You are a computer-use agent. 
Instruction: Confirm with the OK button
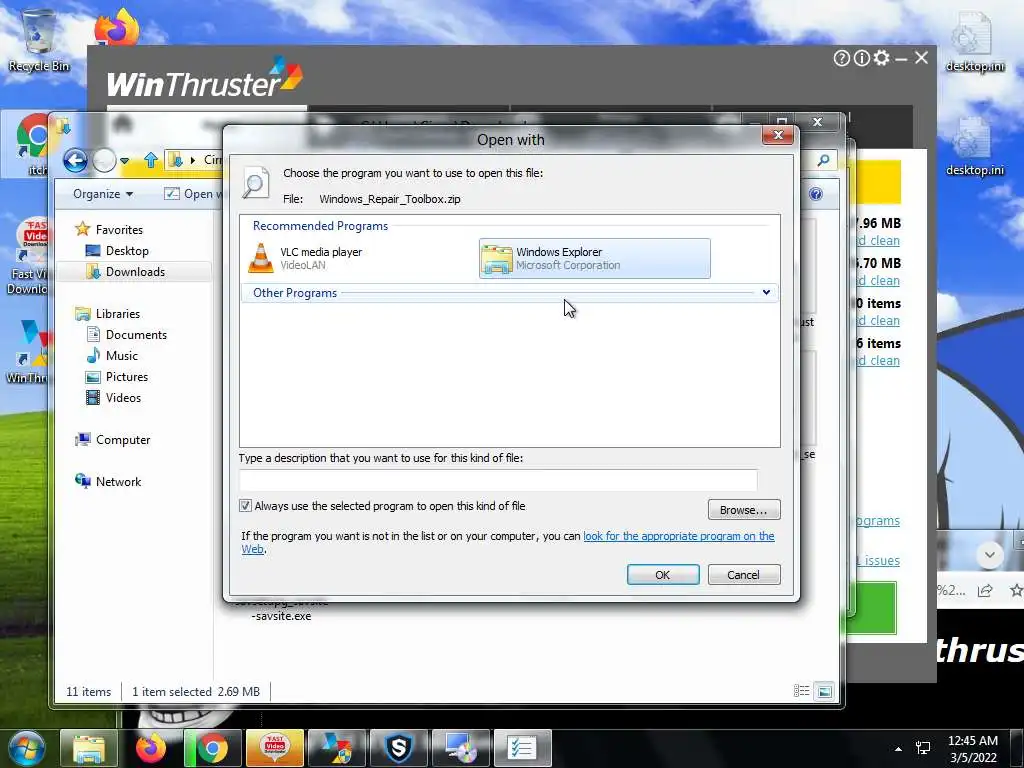[662, 575]
